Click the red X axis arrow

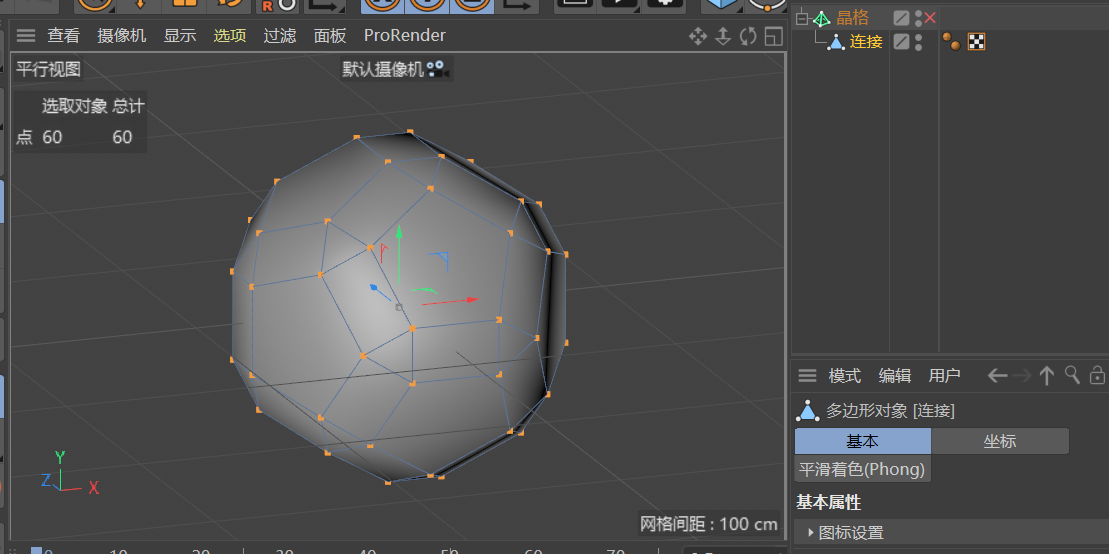coord(470,300)
